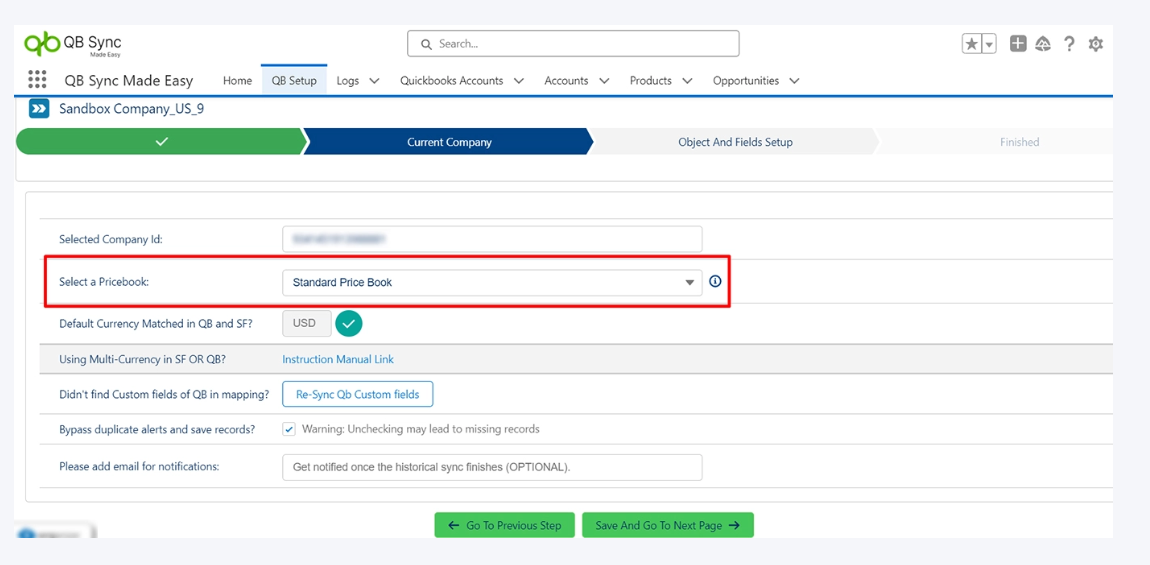Open the global actions plus icon
Viewport: 1150px width, 565px height.
1018,44
